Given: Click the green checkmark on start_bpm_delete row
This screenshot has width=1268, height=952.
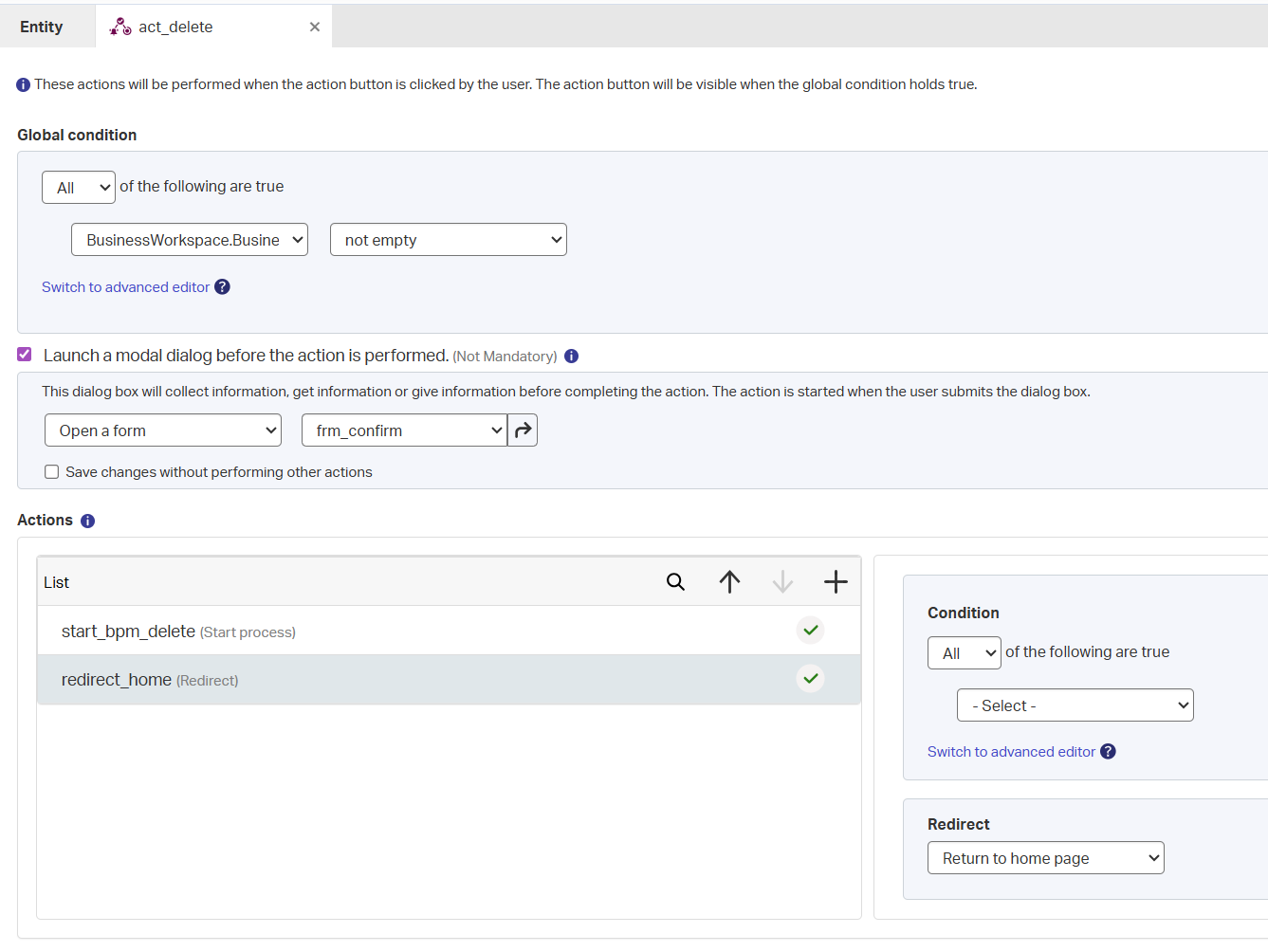Looking at the screenshot, I should coord(811,630).
